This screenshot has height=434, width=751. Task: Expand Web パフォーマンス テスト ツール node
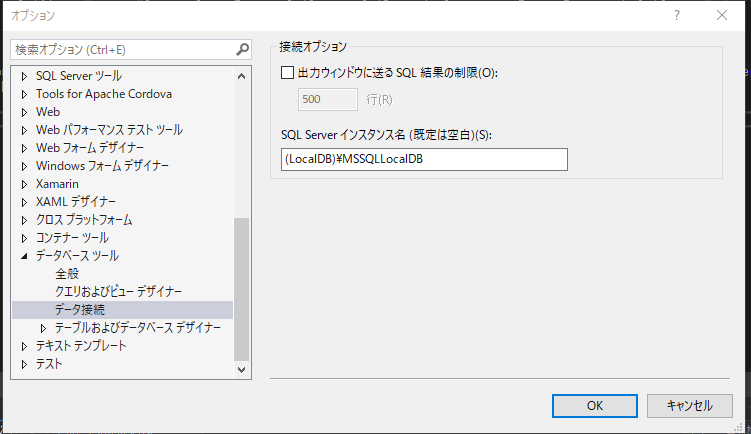click(24, 130)
